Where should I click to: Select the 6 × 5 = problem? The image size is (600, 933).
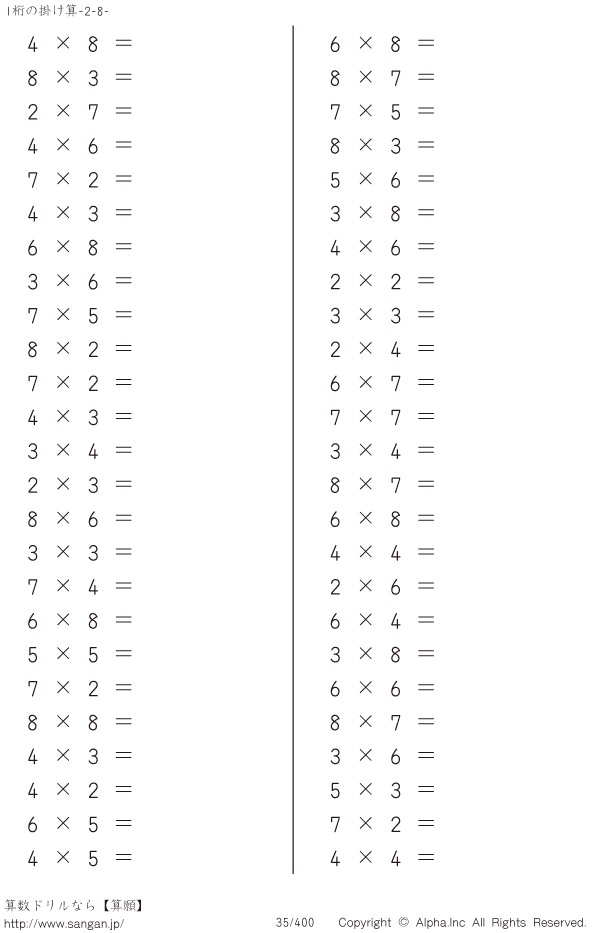(x=80, y=824)
